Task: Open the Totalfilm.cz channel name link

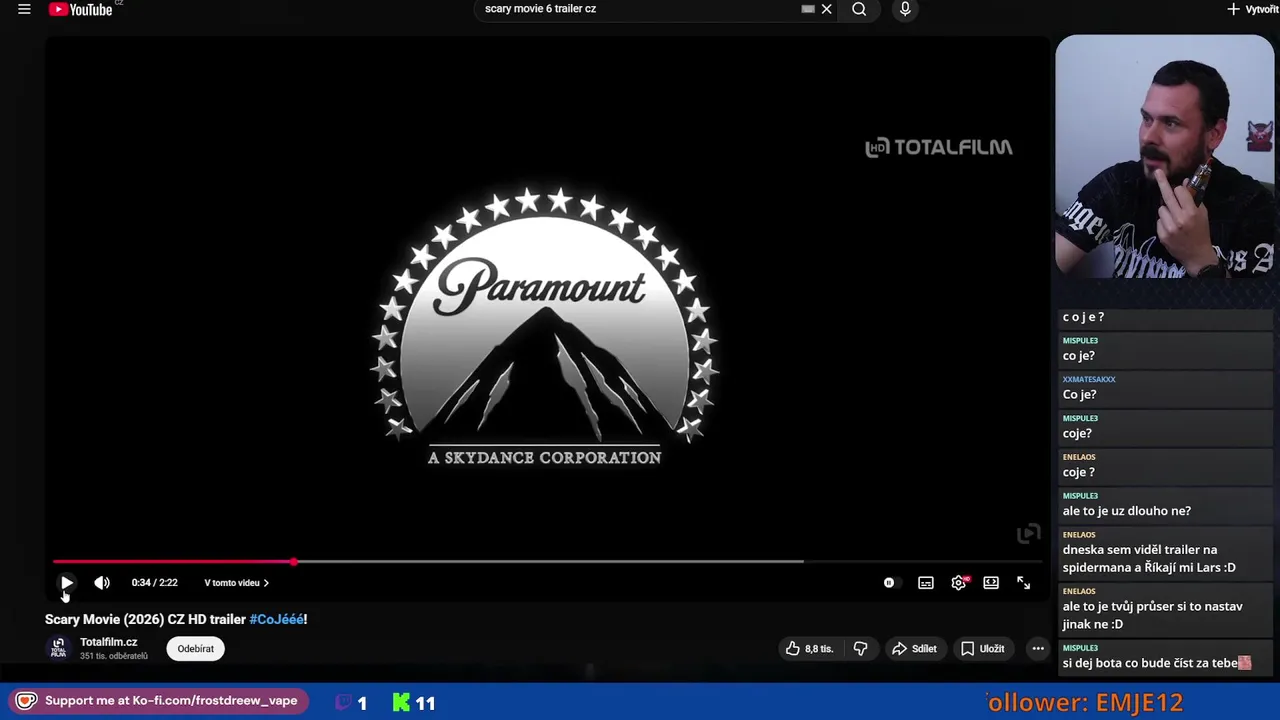Action: click(x=109, y=642)
